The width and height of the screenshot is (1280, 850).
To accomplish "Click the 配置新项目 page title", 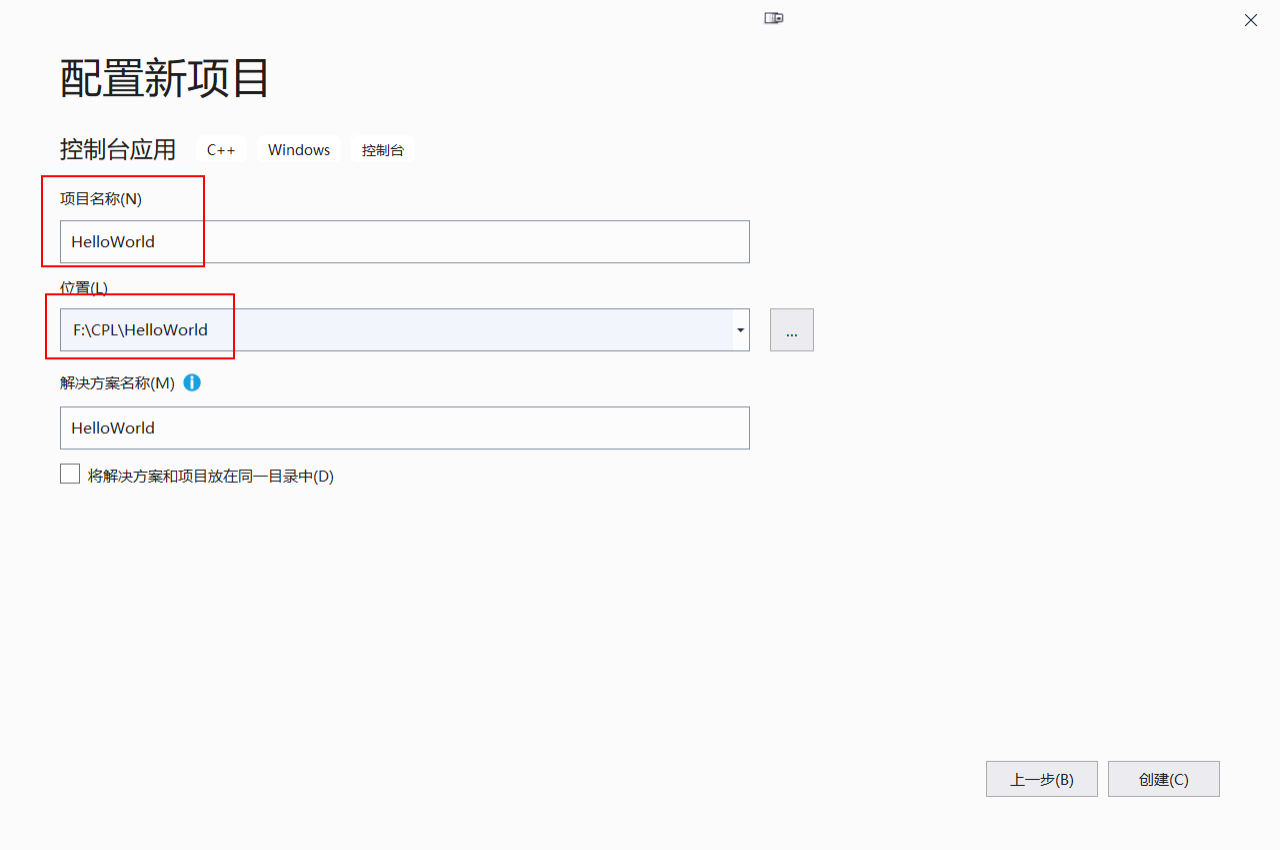I will pyautogui.click(x=165, y=78).
